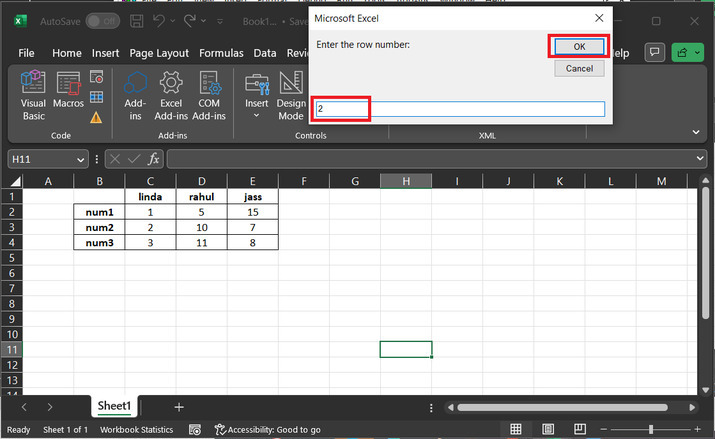Click the zoom in plus button
The image size is (715, 439).
tap(697, 429)
